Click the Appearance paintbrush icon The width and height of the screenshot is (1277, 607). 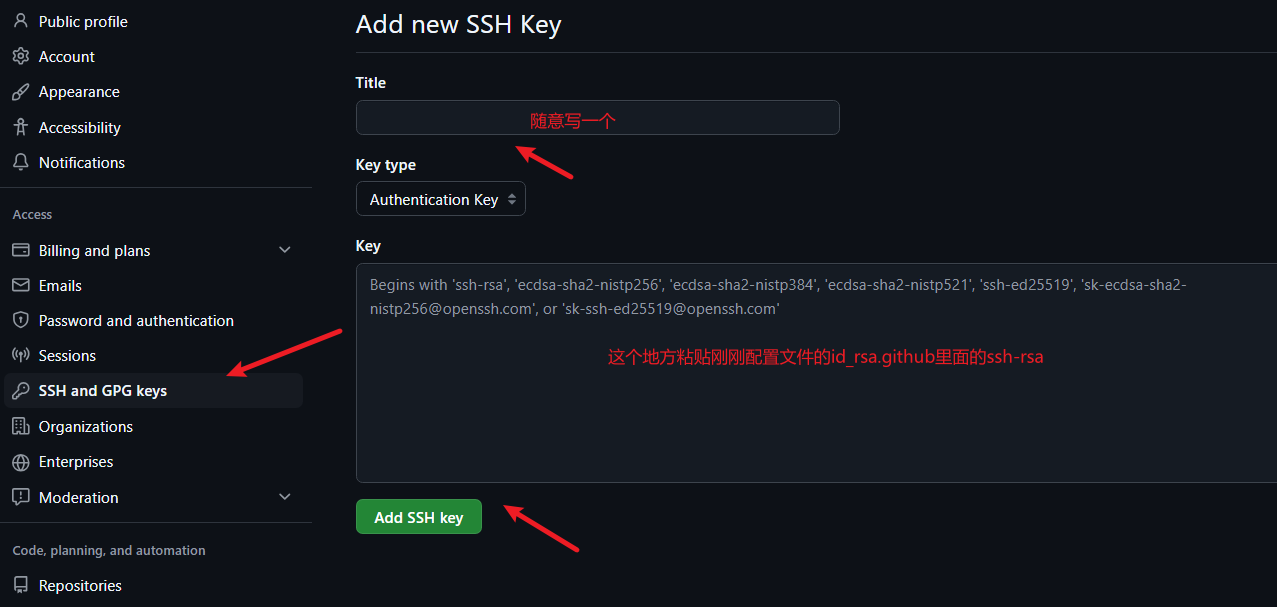[x=20, y=92]
